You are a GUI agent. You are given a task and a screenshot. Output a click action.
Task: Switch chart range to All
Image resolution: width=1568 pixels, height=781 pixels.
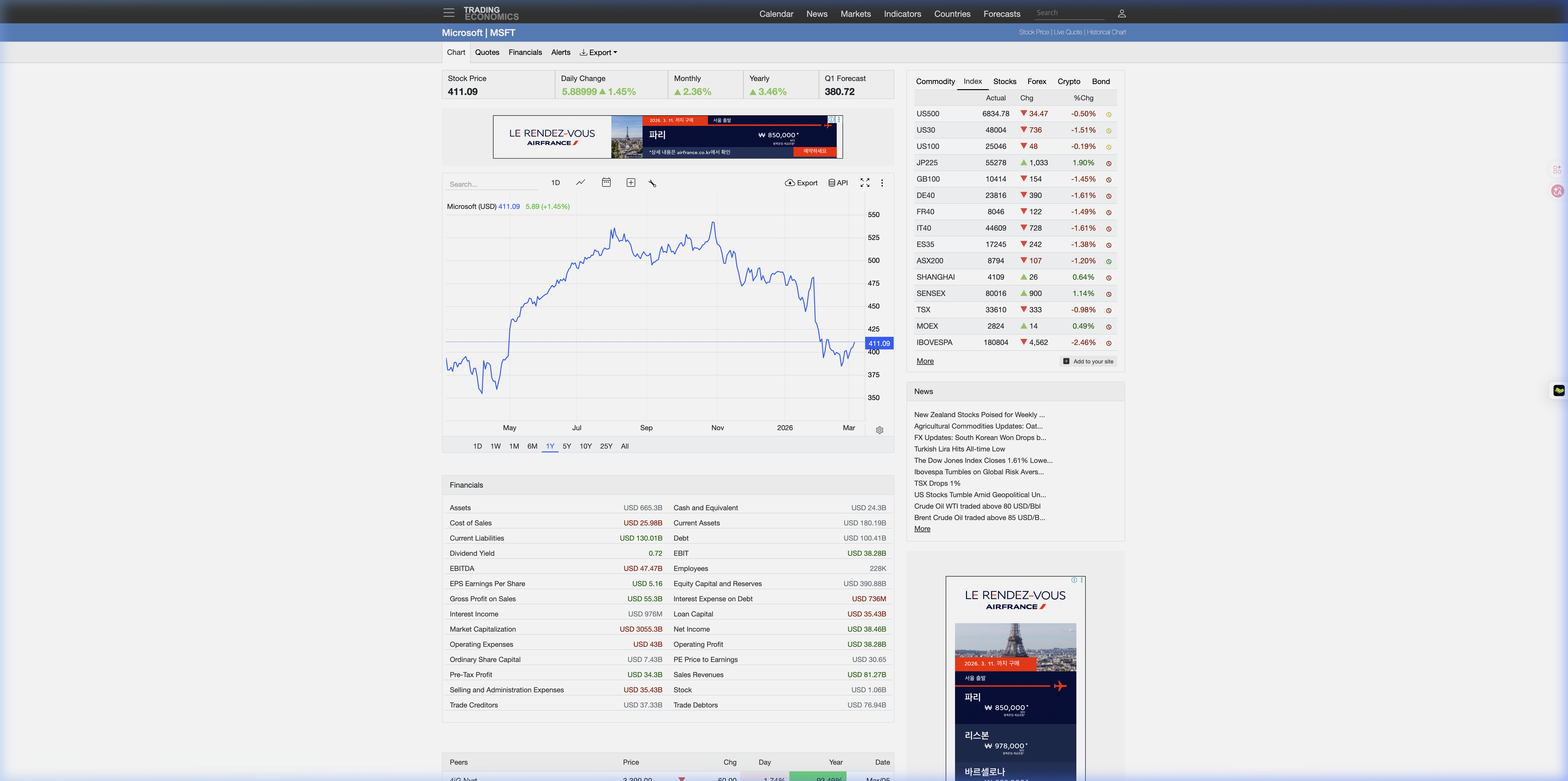625,446
